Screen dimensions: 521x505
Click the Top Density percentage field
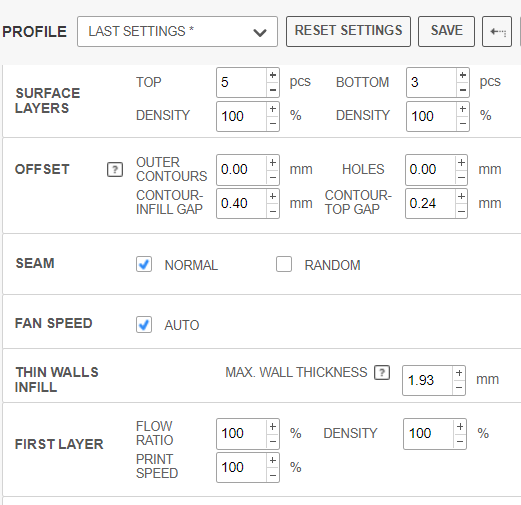click(x=242, y=116)
